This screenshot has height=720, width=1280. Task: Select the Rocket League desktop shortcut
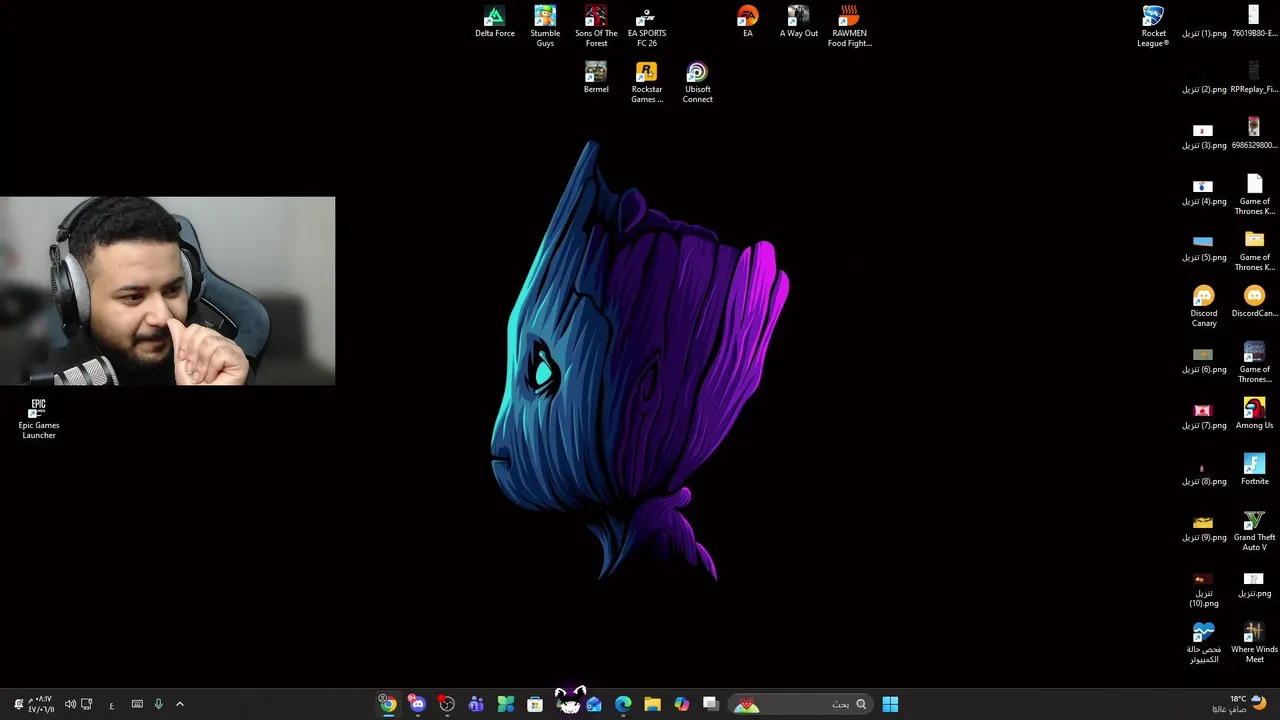click(x=1153, y=26)
